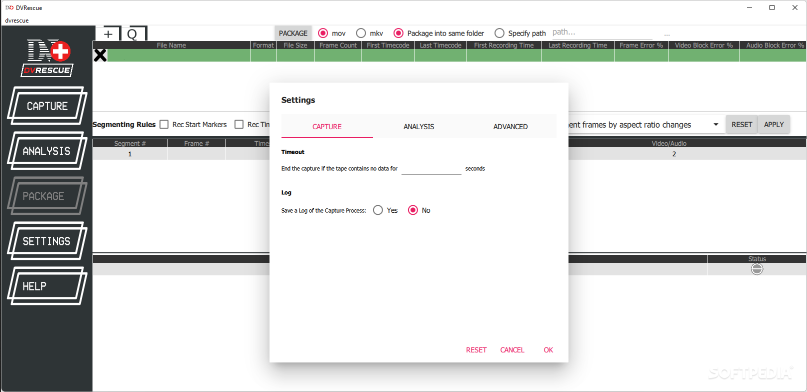Click the Frame Error % column header
The width and height of the screenshot is (807, 392).
(x=641, y=45)
